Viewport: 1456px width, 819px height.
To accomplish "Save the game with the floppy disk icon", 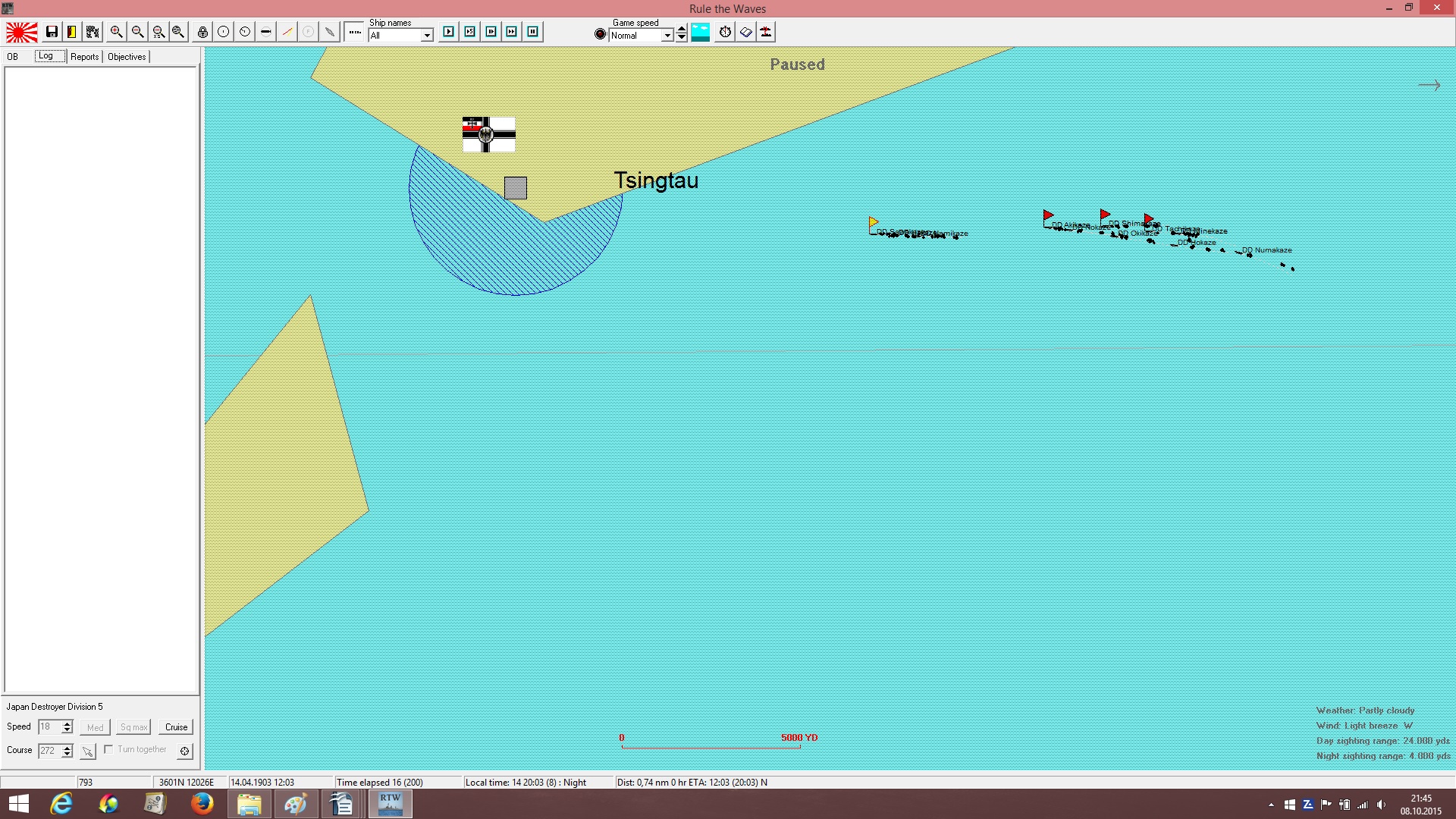I will (x=52, y=32).
